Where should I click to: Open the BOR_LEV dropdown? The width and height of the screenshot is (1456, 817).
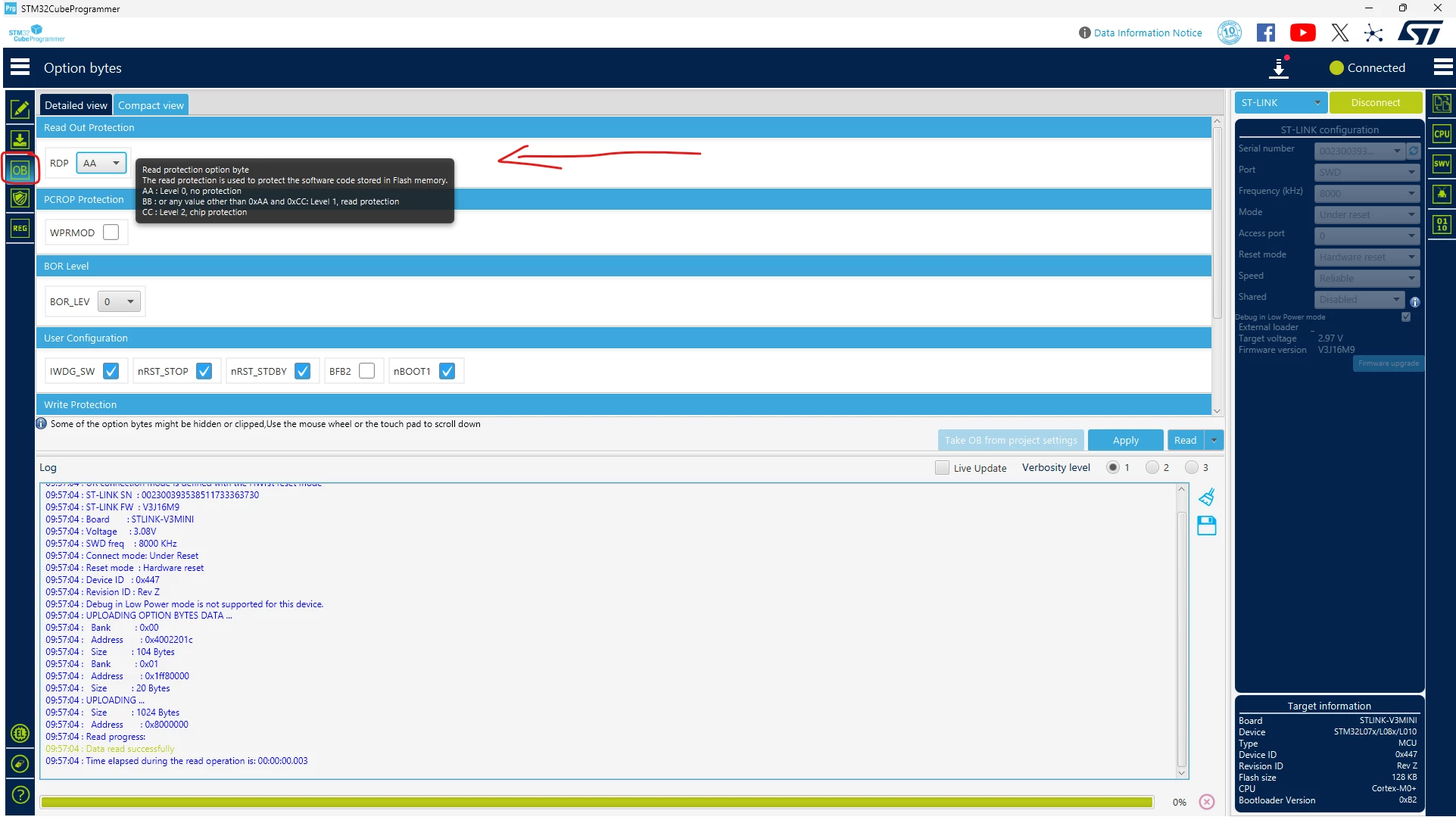click(120, 301)
